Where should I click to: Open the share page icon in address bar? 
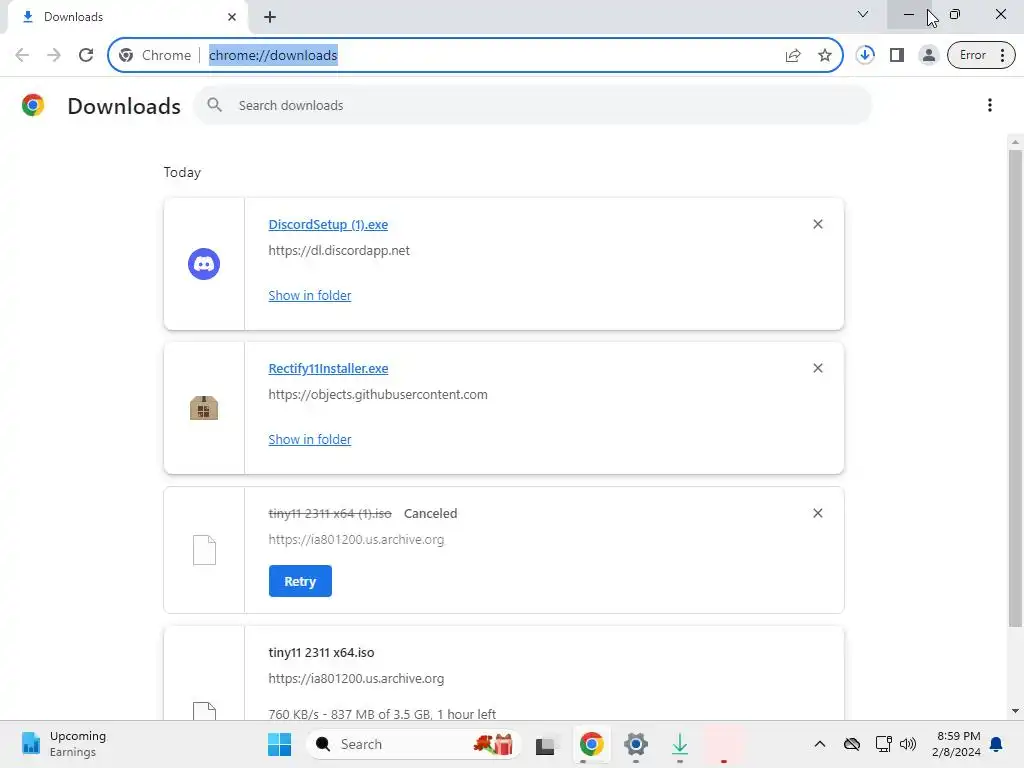(x=793, y=55)
